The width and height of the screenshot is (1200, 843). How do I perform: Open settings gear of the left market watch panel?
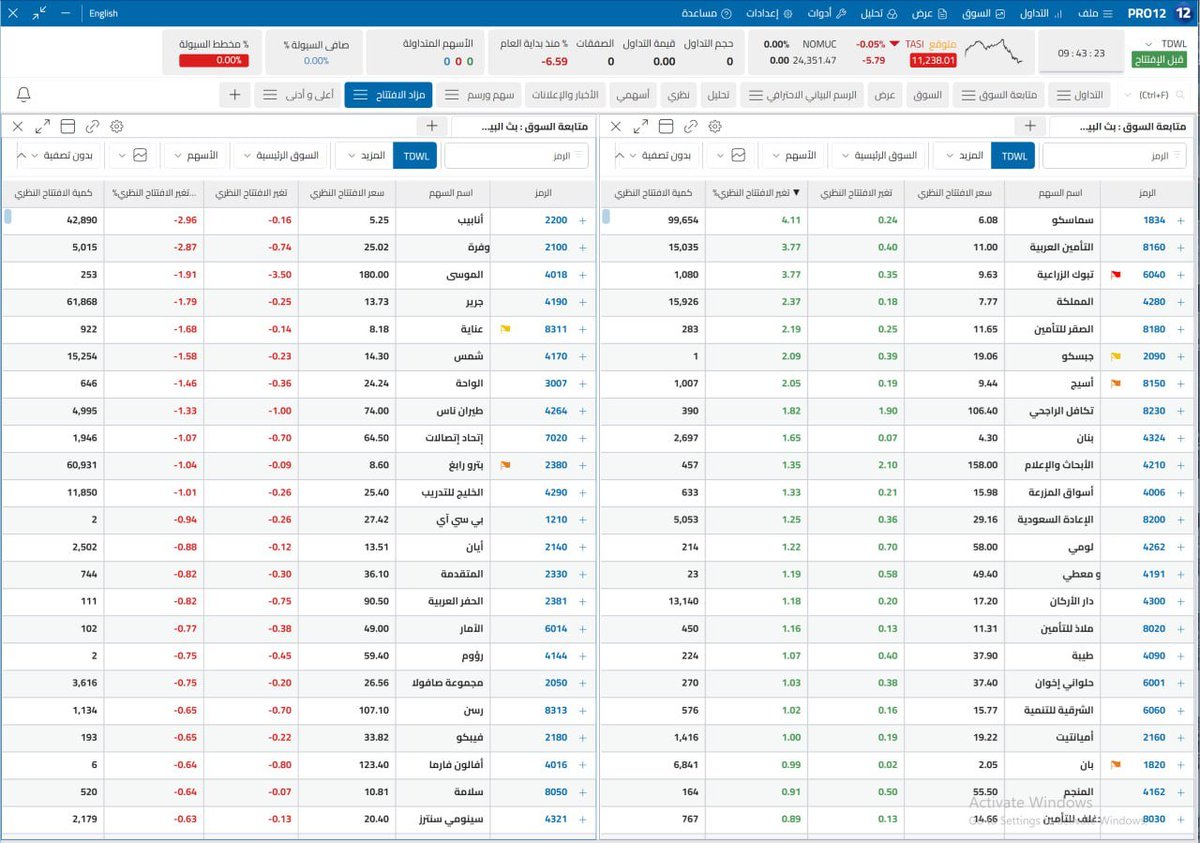[117, 127]
